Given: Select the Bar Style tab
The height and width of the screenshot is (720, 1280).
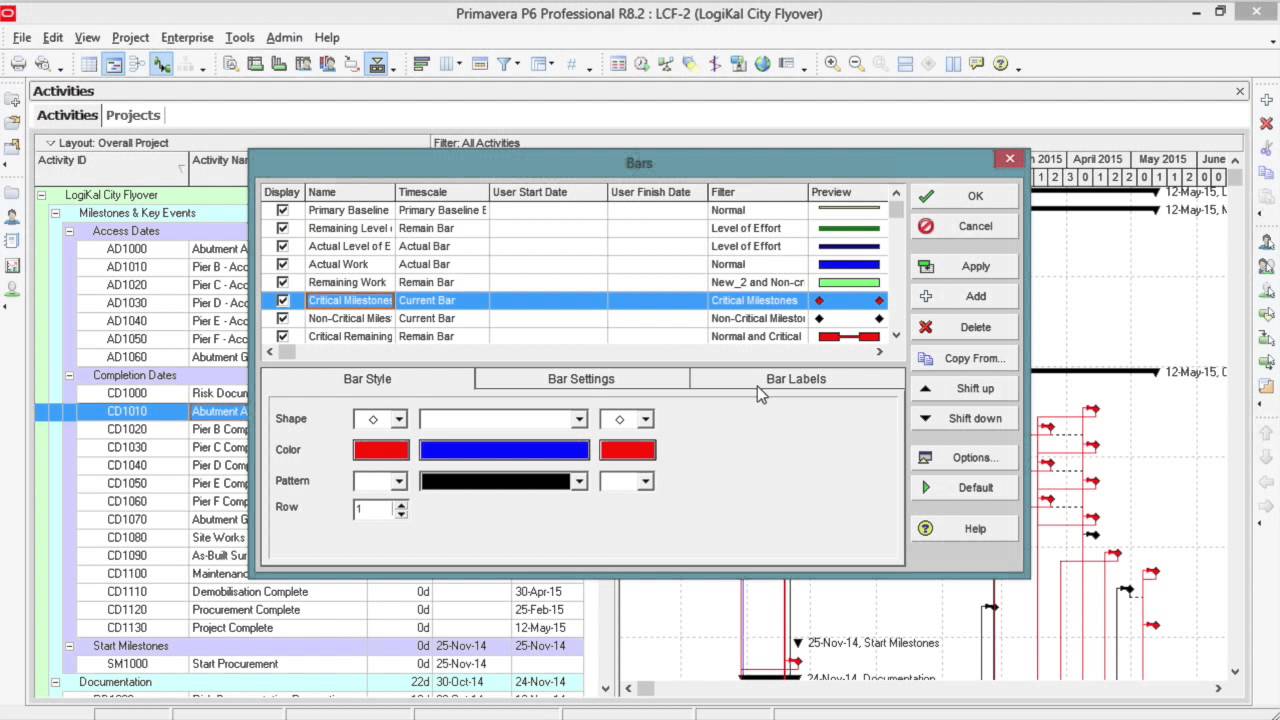Looking at the screenshot, I should point(367,379).
